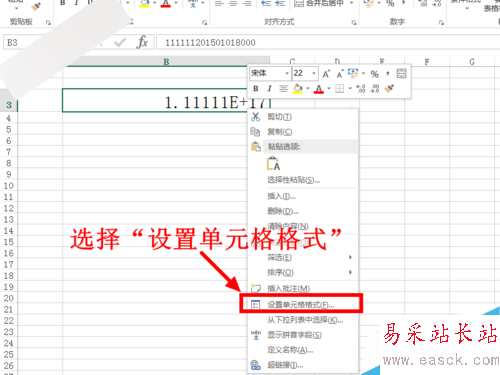Image resolution: width=500 pixels, height=375 pixels.
Task: Select column G header
Action: [x=472, y=62]
